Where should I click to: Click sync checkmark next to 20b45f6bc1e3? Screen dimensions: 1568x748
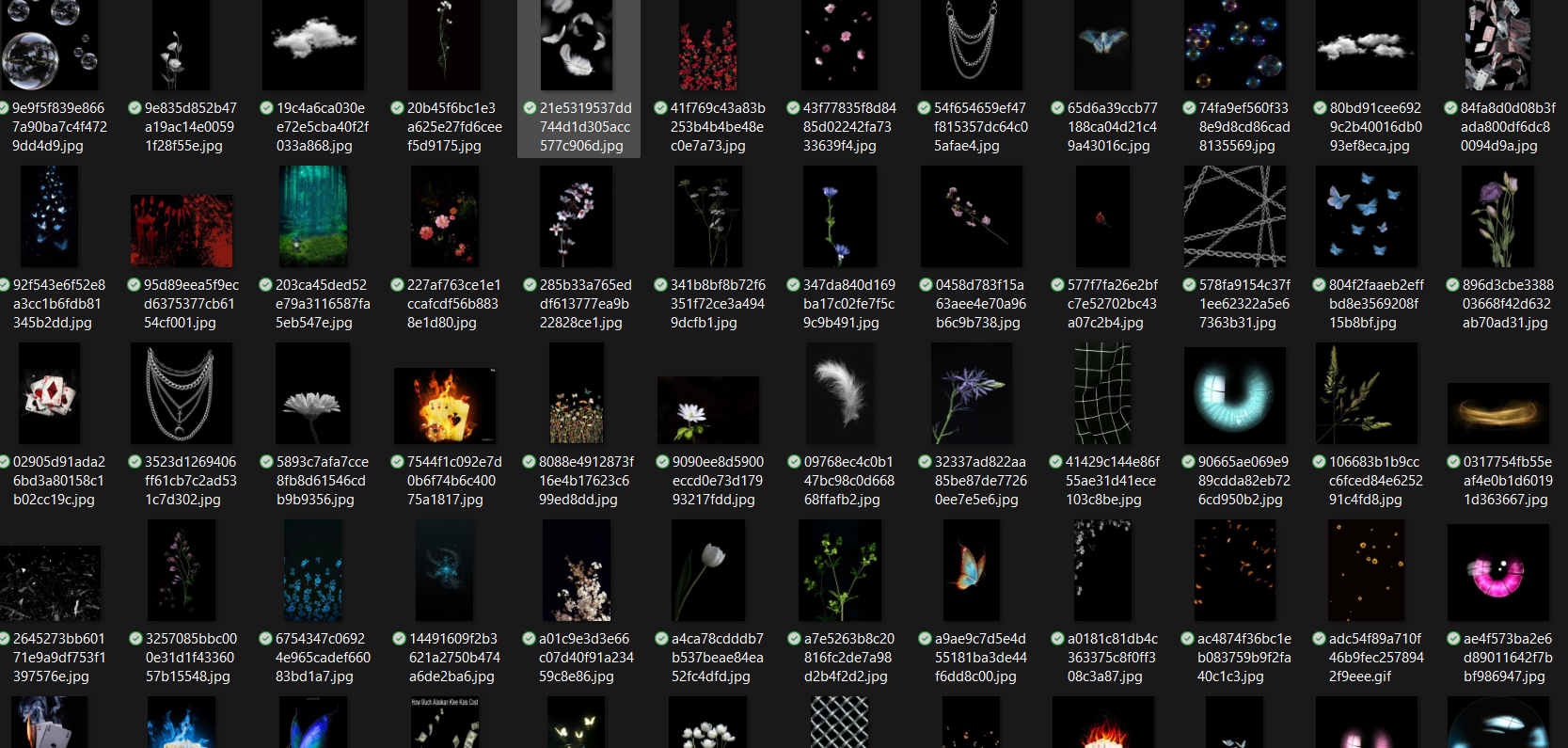point(398,108)
